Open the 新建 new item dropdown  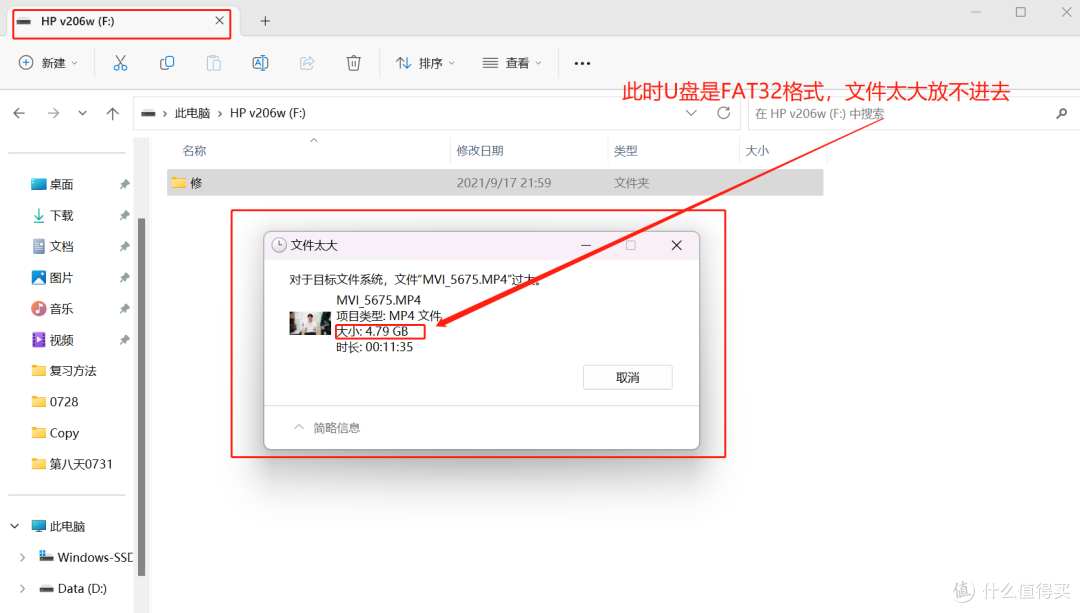pos(48,63)
